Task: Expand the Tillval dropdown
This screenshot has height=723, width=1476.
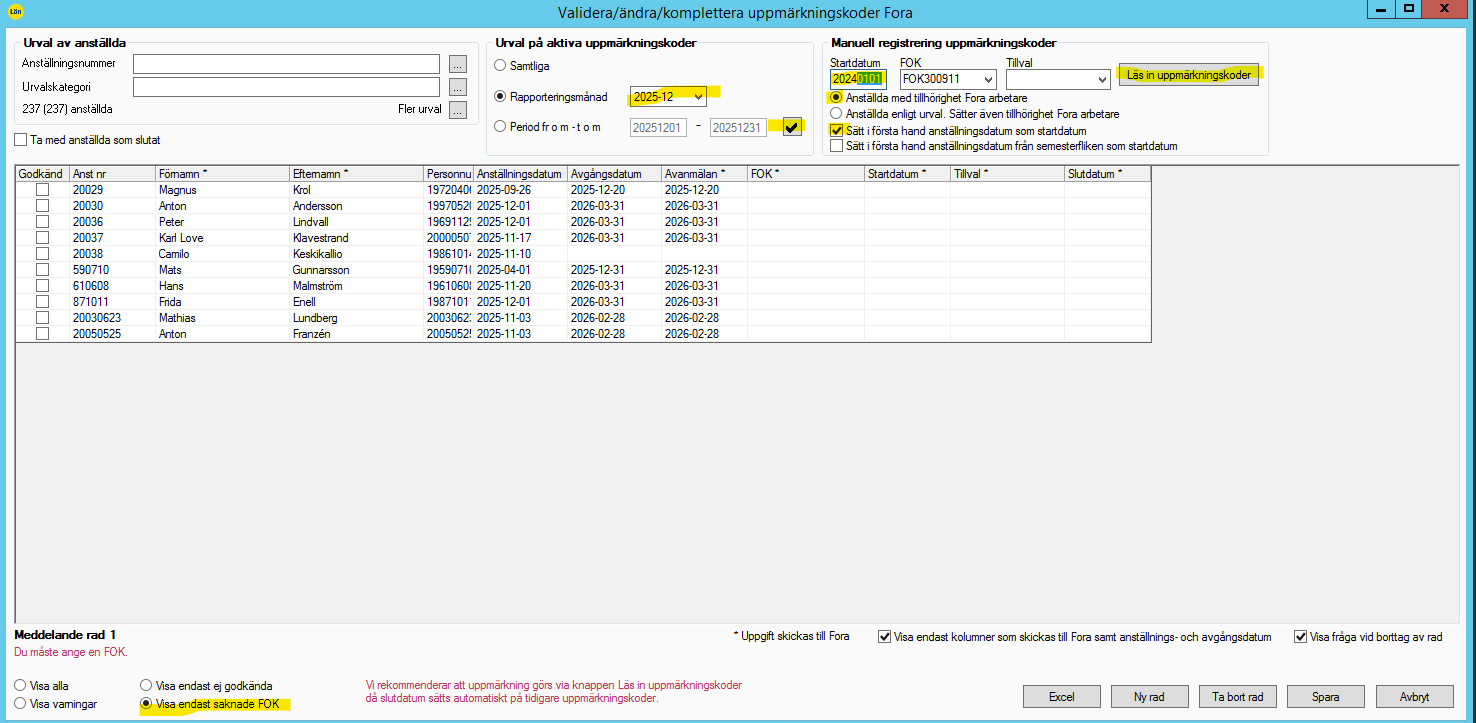Action: coord(1102,79)
